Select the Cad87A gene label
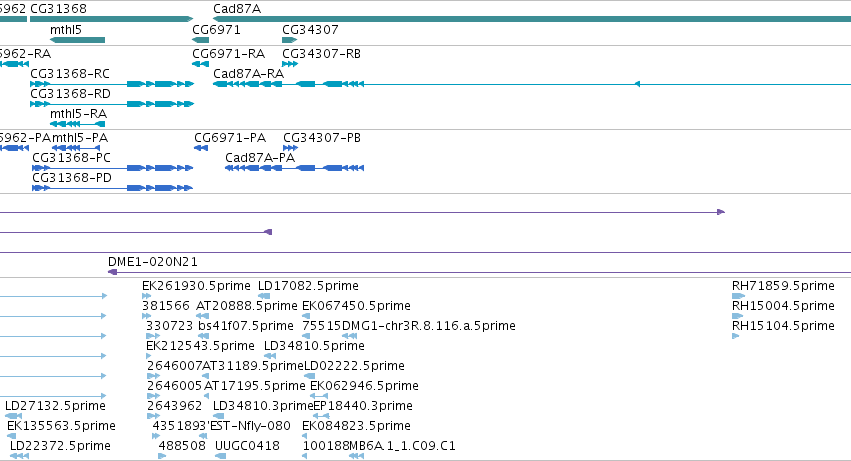Viewport: 851px width, 461px height. coord(237,9)
